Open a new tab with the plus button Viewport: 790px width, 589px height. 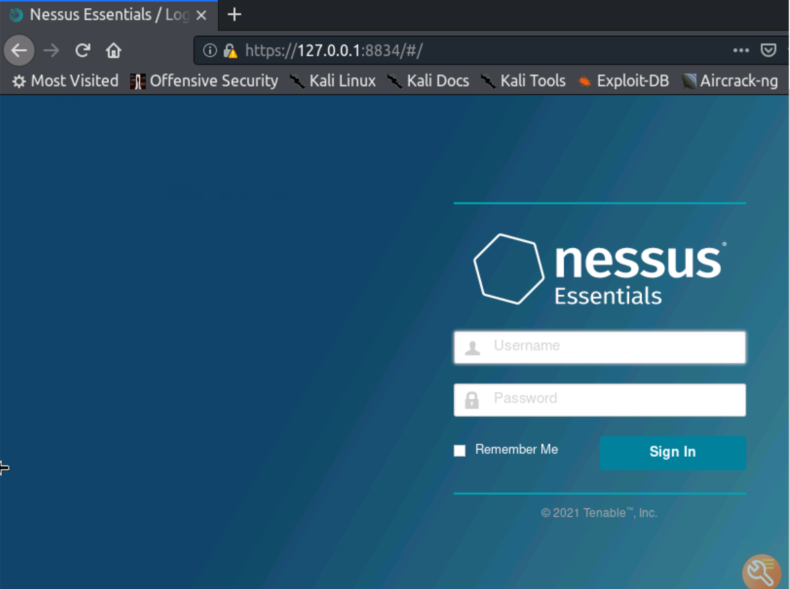tap(234, 15)
